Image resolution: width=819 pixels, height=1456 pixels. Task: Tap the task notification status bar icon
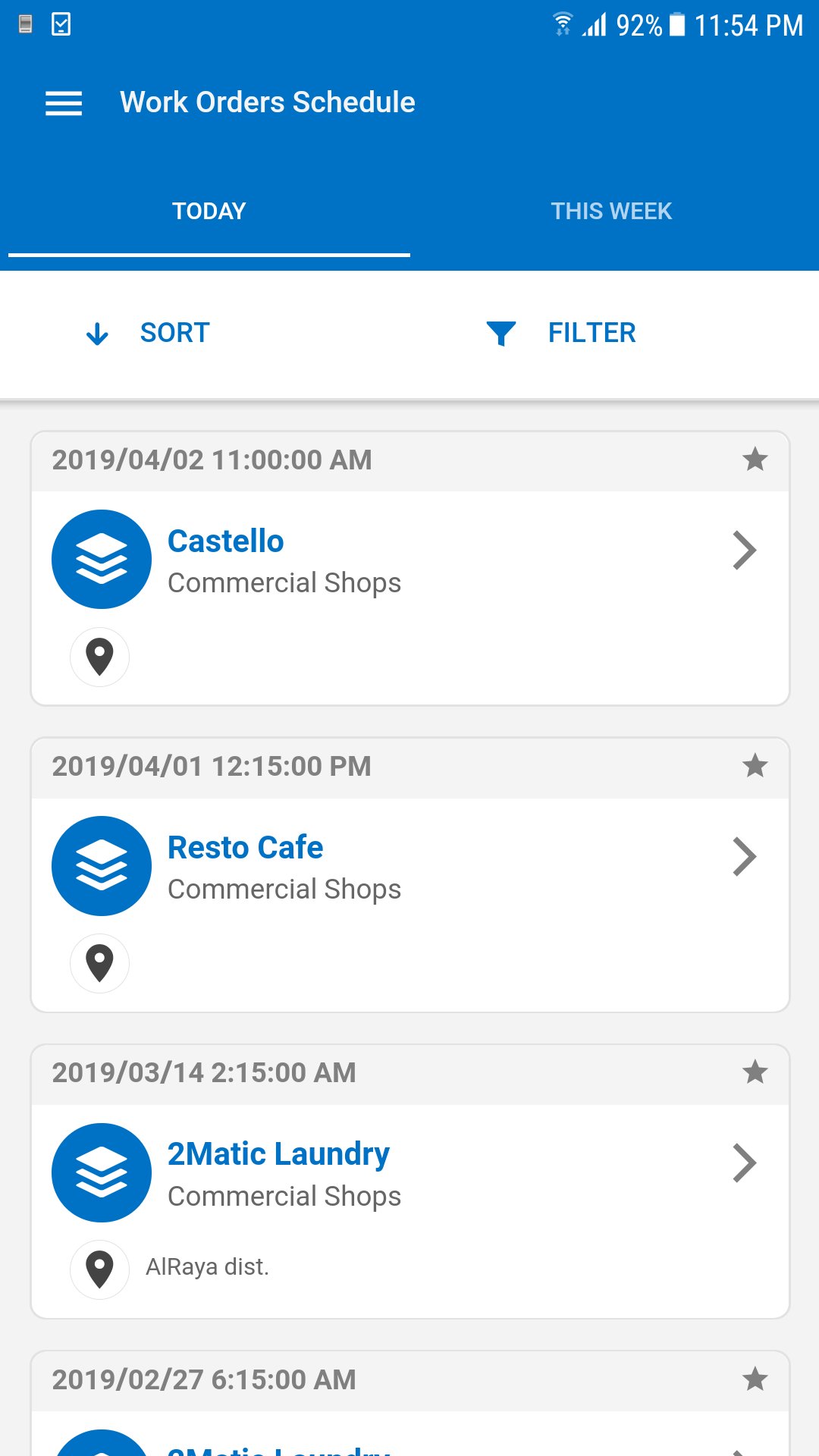[x=61, y=24]
